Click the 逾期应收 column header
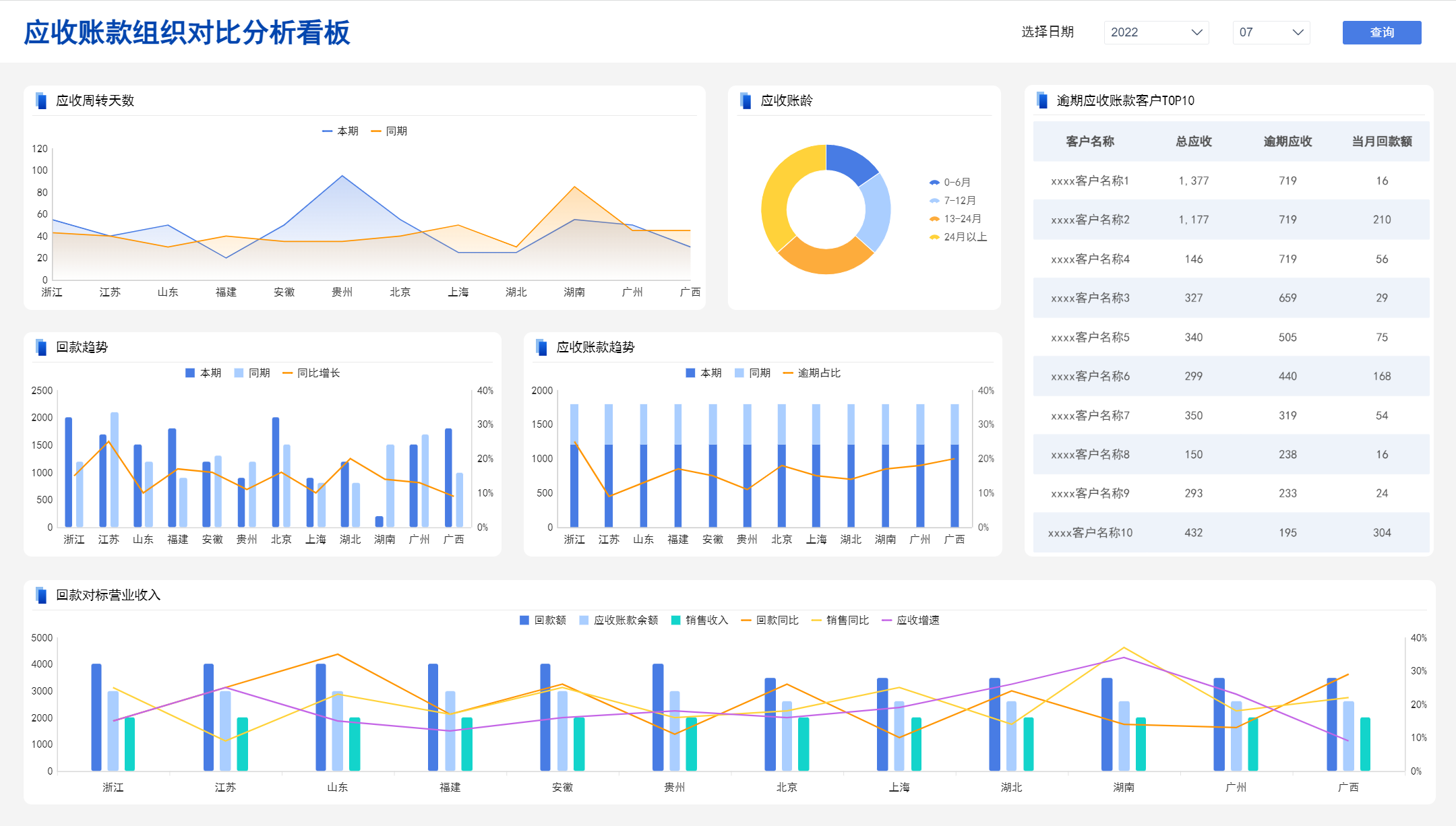 tap(1287, 141)
